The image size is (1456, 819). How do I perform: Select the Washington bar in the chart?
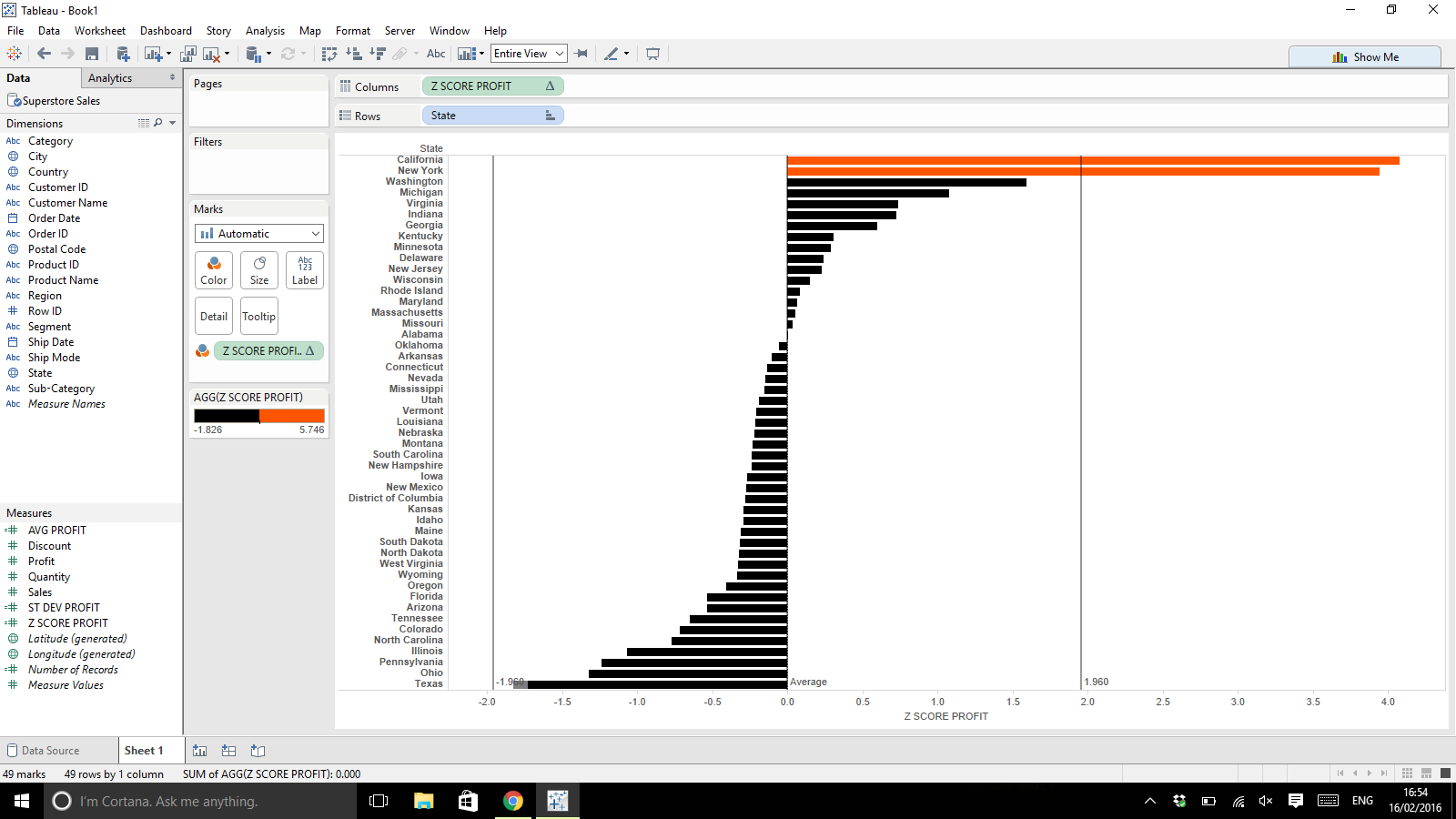coord(906,182)
